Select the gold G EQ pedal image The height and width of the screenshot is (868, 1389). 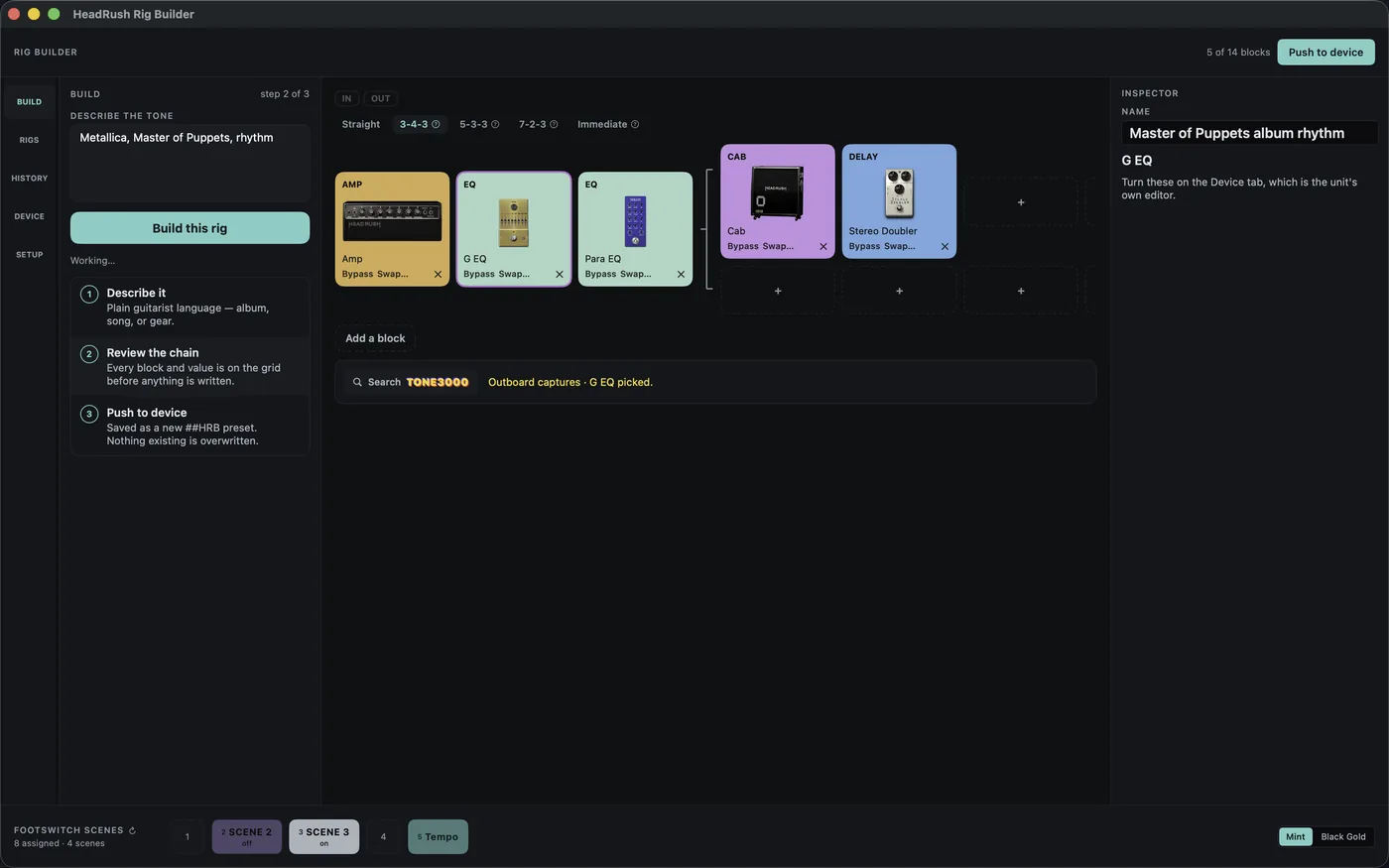pos(514,222)
